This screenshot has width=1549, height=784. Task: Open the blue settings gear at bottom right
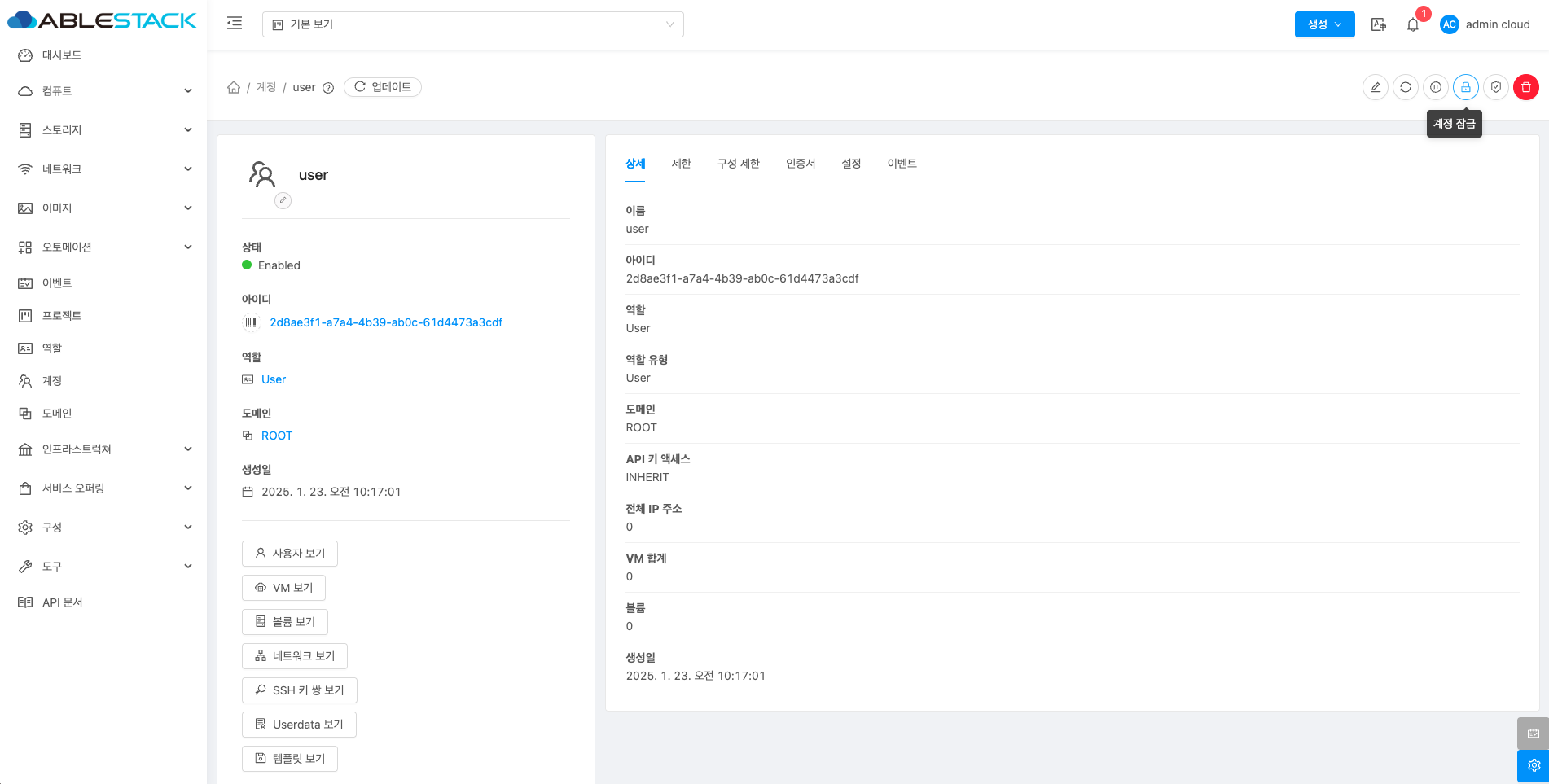coord(1533,765)
